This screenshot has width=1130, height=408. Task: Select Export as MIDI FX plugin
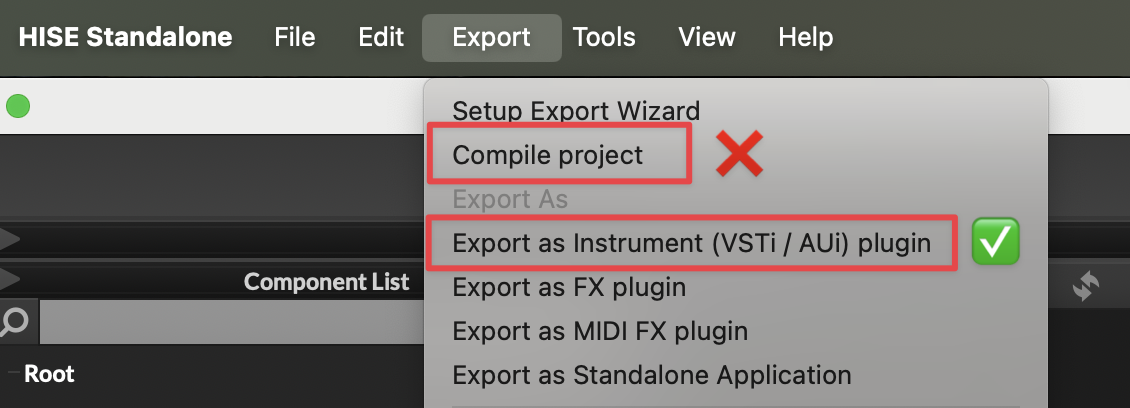[x=600, y=331]
